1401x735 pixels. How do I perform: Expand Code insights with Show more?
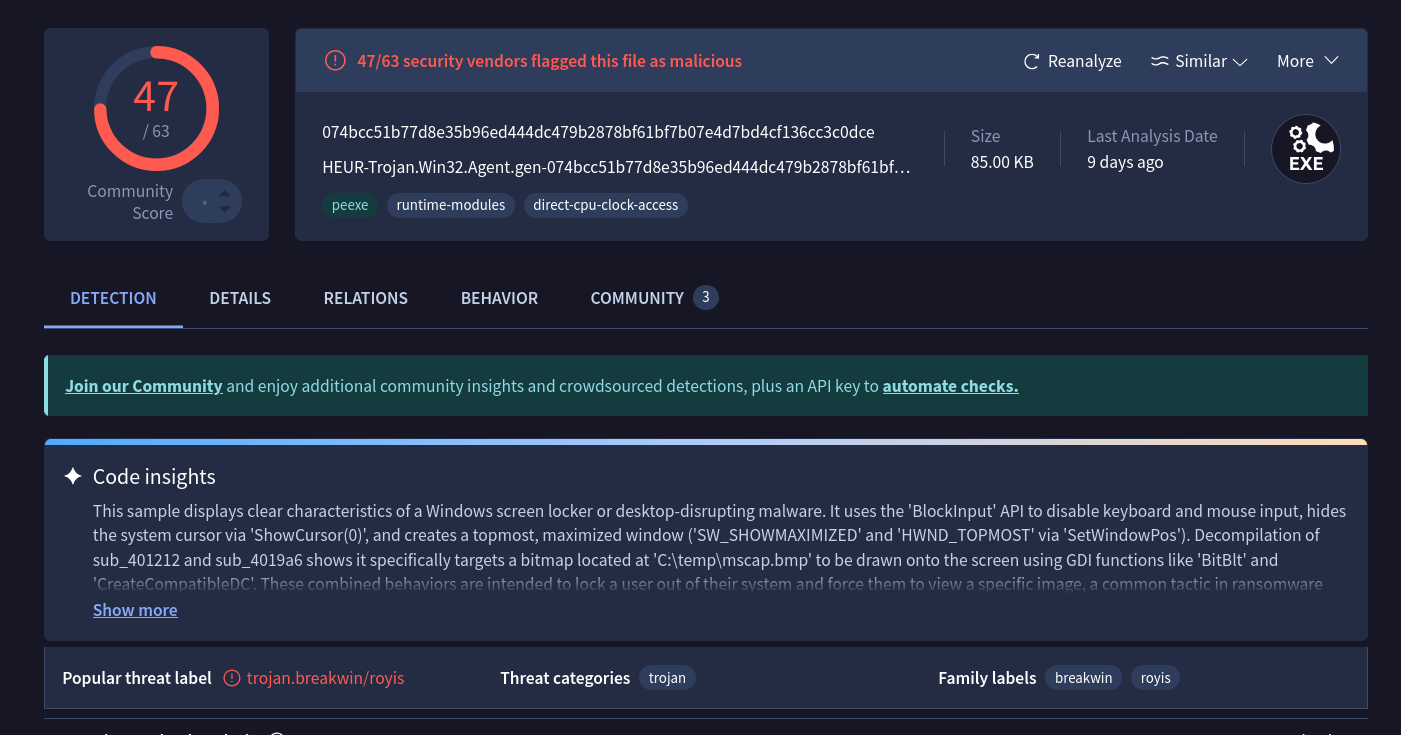point(135,610)
